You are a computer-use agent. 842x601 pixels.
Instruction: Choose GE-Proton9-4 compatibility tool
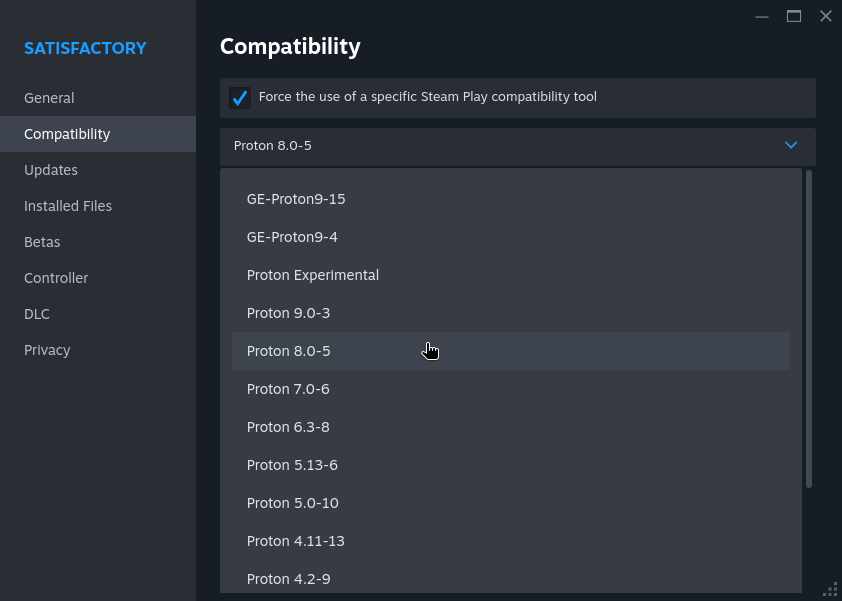pyautogui.click(x=511, y=237)
